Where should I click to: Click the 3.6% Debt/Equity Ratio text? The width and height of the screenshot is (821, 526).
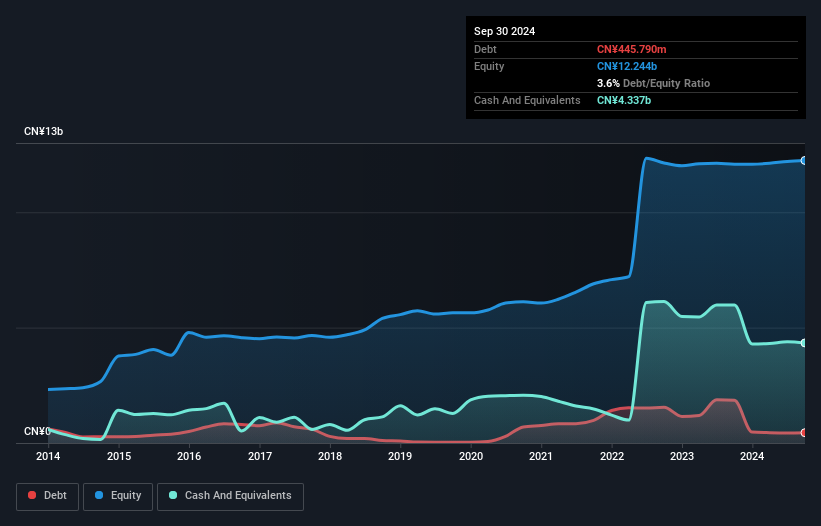(x=653, y=83)
